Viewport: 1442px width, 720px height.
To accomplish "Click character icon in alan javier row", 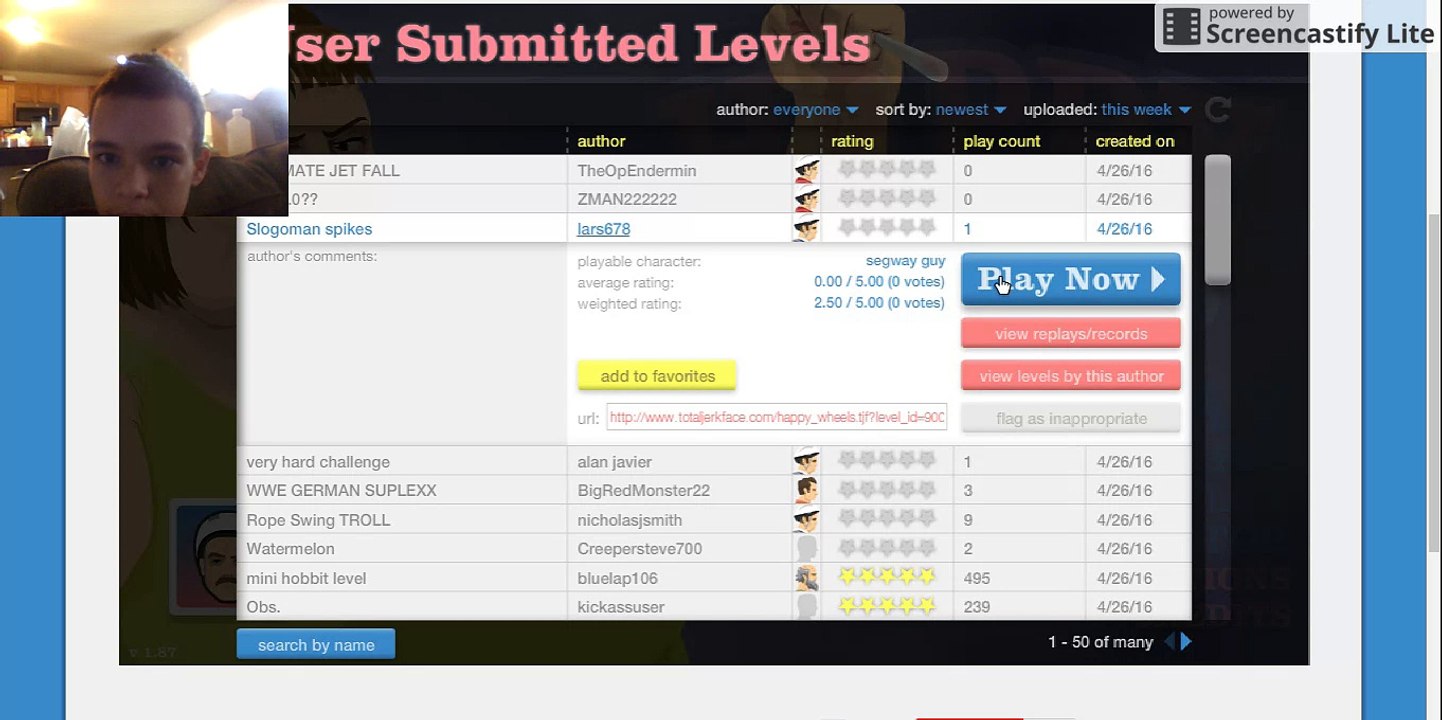I will click(x=806, y=461).
